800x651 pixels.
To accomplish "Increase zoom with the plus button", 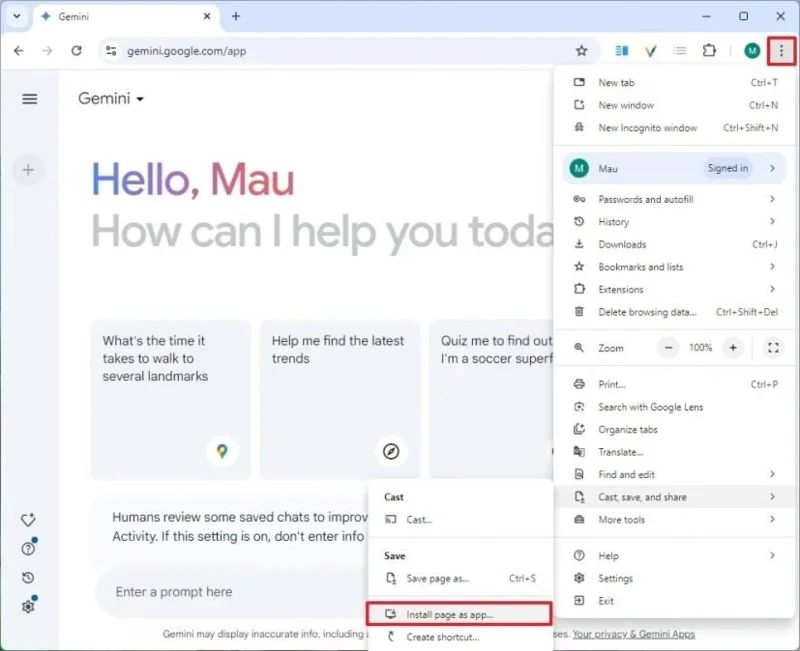I will (x=733, y=348).
